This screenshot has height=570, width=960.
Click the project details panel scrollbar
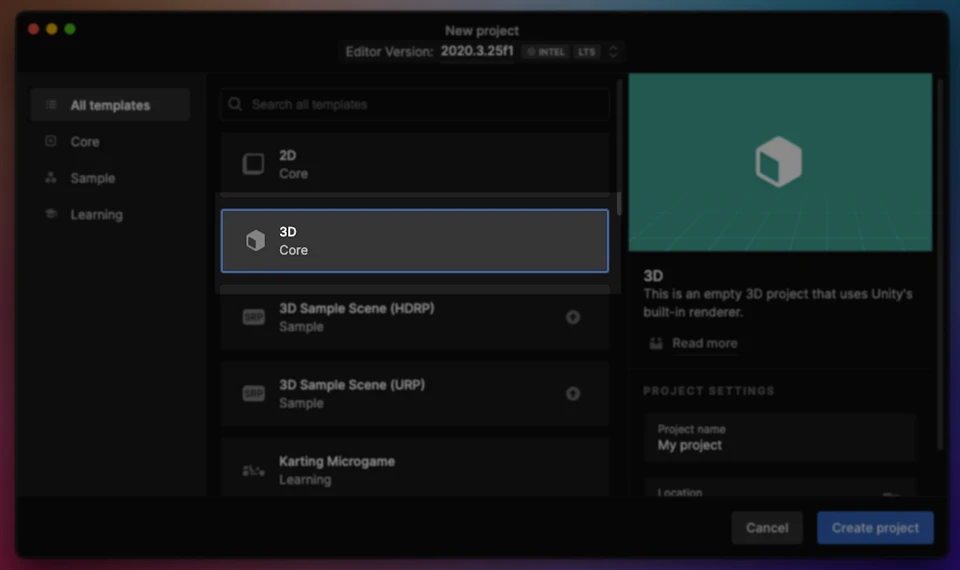tap(940, 264)
